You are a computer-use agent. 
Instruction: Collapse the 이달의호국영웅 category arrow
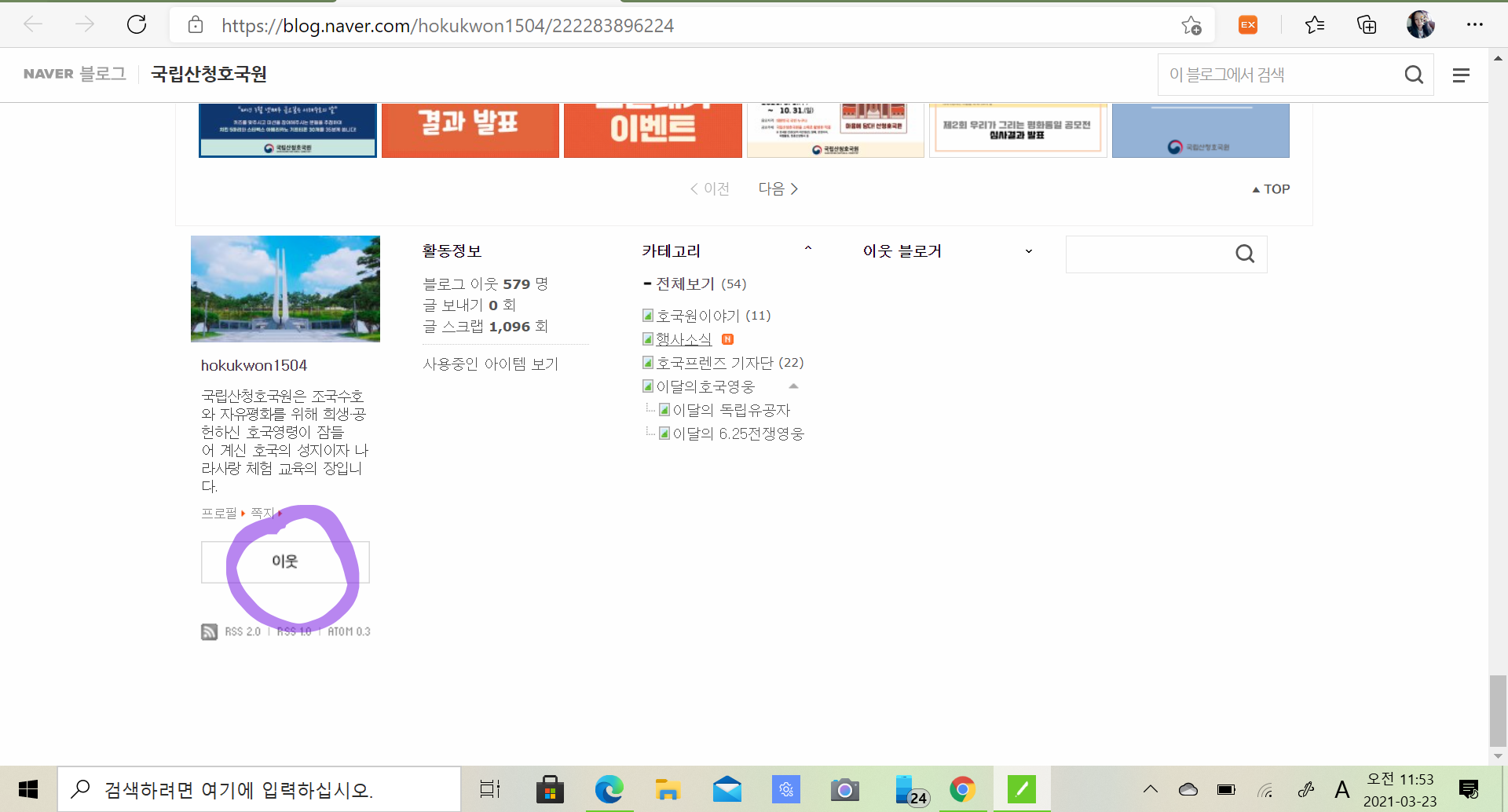point(793,386)
